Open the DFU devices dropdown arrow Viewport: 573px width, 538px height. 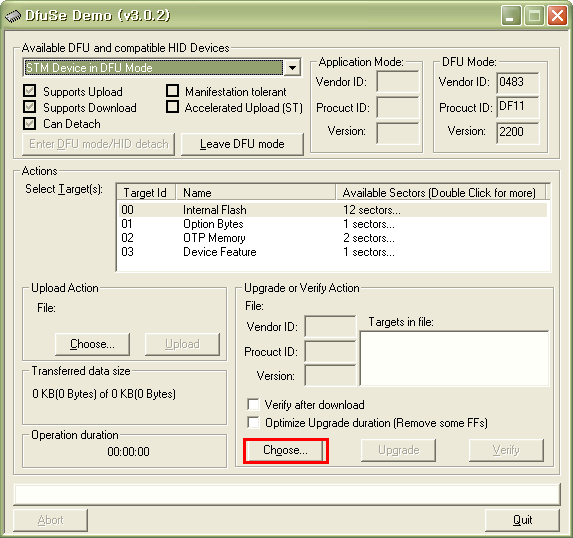[x=292, y=68]
